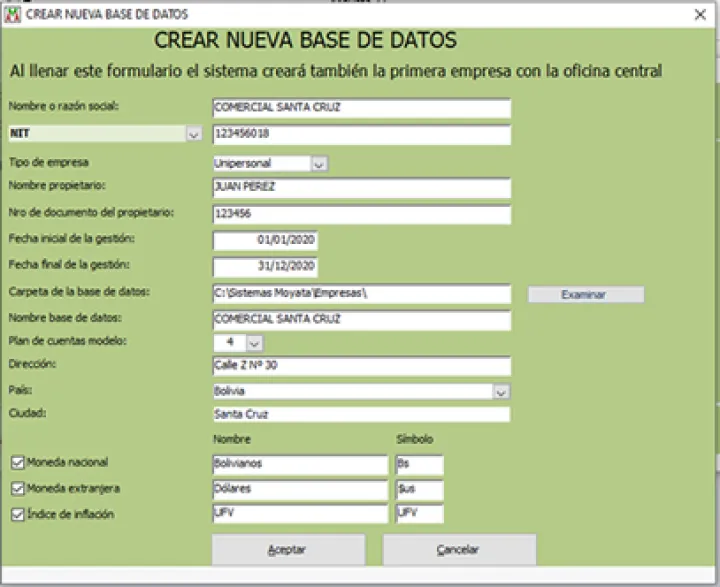Close the Crear Nueva Base de Datos window
This screenshot has width=720, height=587.
(x=700, y=15)
